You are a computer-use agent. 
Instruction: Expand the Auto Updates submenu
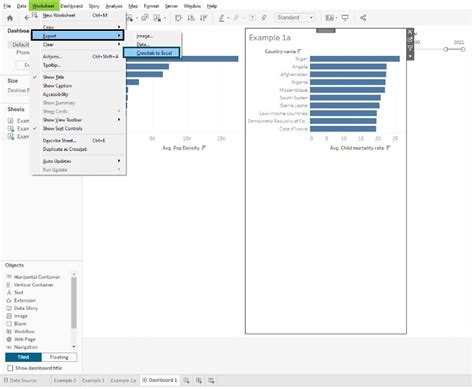pyautogui.click(x=79, y=161)
